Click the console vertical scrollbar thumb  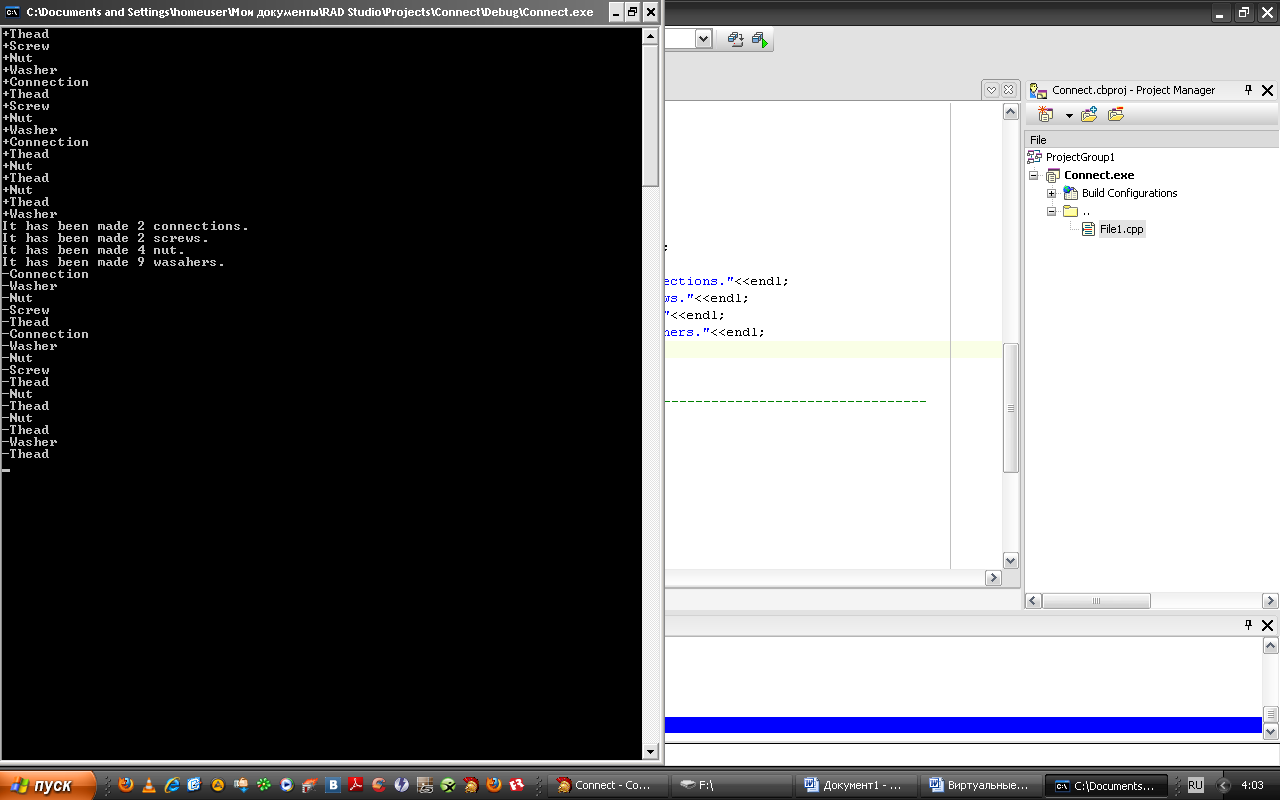point(650,115)
